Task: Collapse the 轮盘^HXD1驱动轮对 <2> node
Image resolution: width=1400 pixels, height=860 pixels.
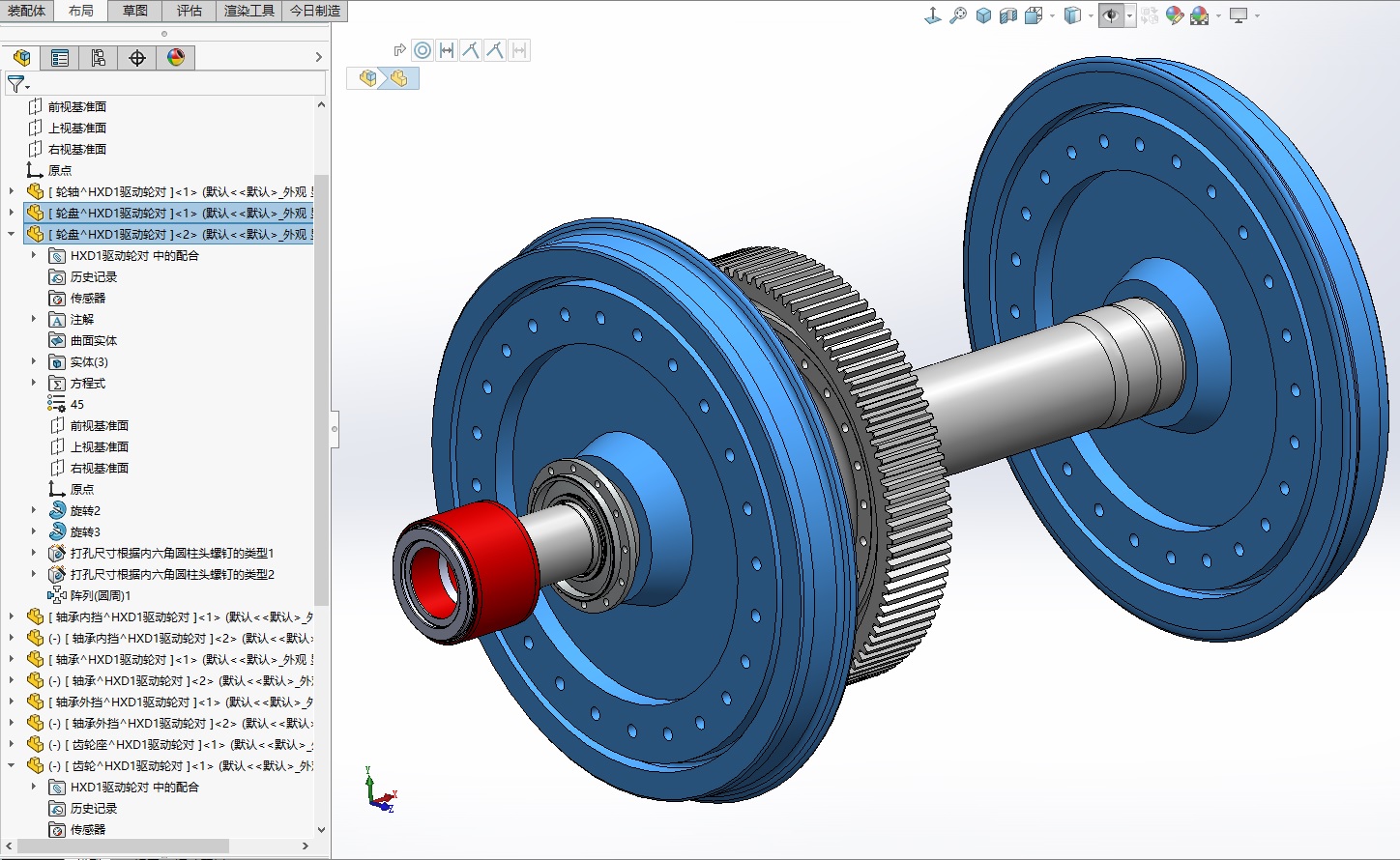Action: click(x=12, y=234)
